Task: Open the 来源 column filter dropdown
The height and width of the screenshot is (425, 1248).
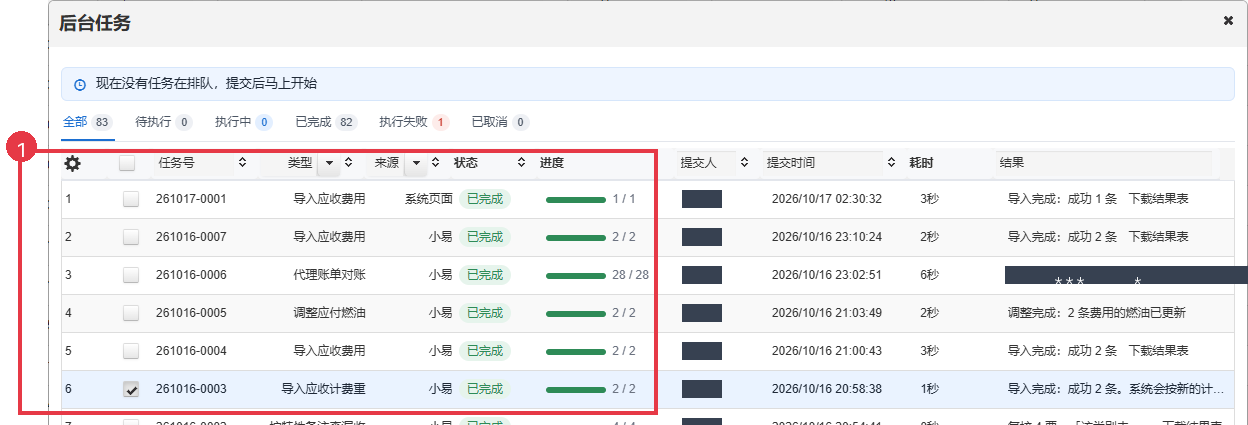Action: pyautogui.click(x=415, y=163)
